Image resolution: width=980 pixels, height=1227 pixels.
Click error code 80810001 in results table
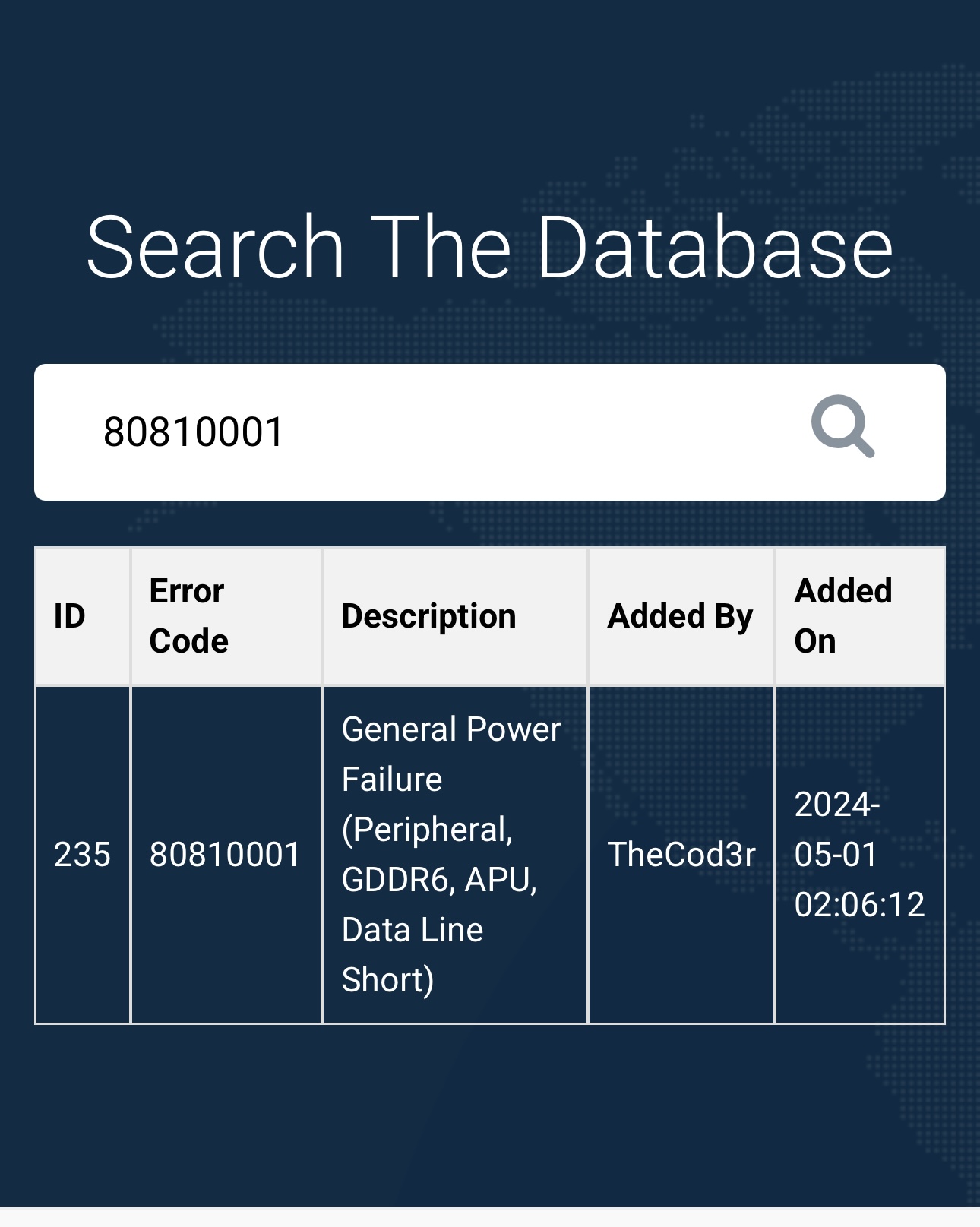(226, 855)
